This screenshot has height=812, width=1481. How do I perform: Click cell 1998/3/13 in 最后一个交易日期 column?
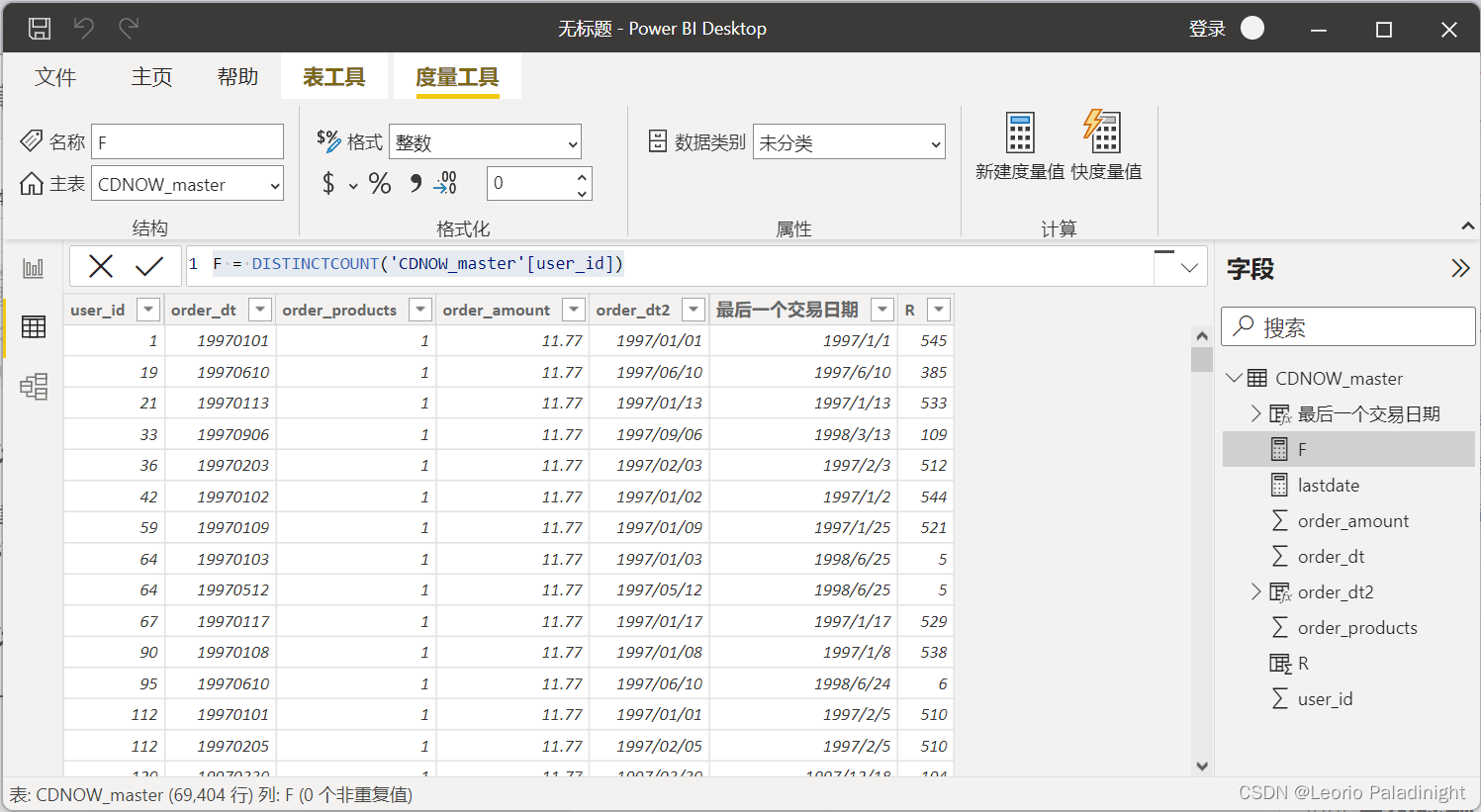[803, 434]
